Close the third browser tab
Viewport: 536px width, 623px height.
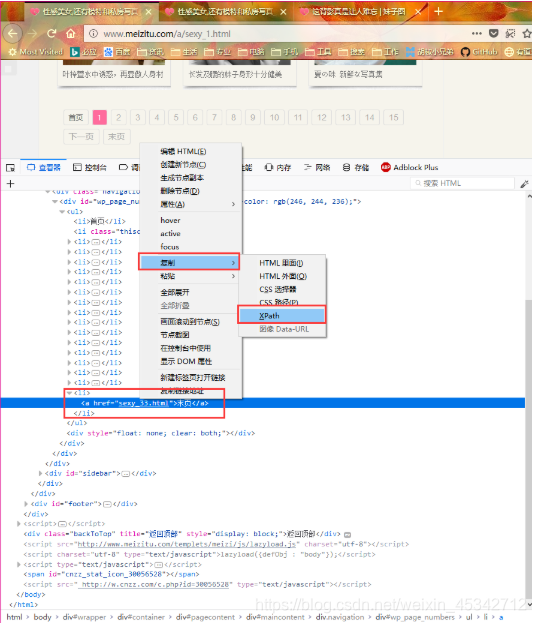coord(418,12)
